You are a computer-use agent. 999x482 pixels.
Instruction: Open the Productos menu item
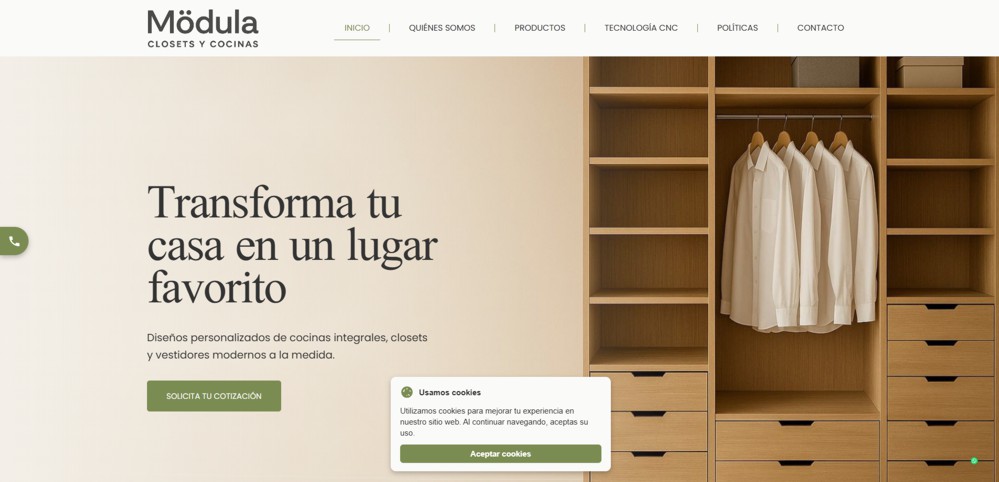click(x=540, y=28)
